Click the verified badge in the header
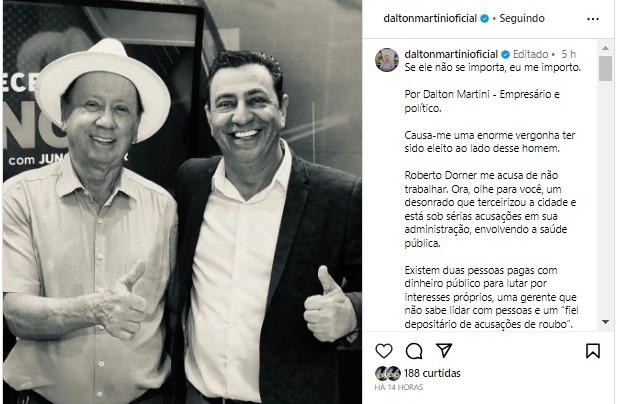628x404 pixels. click(x=484, y=18)
